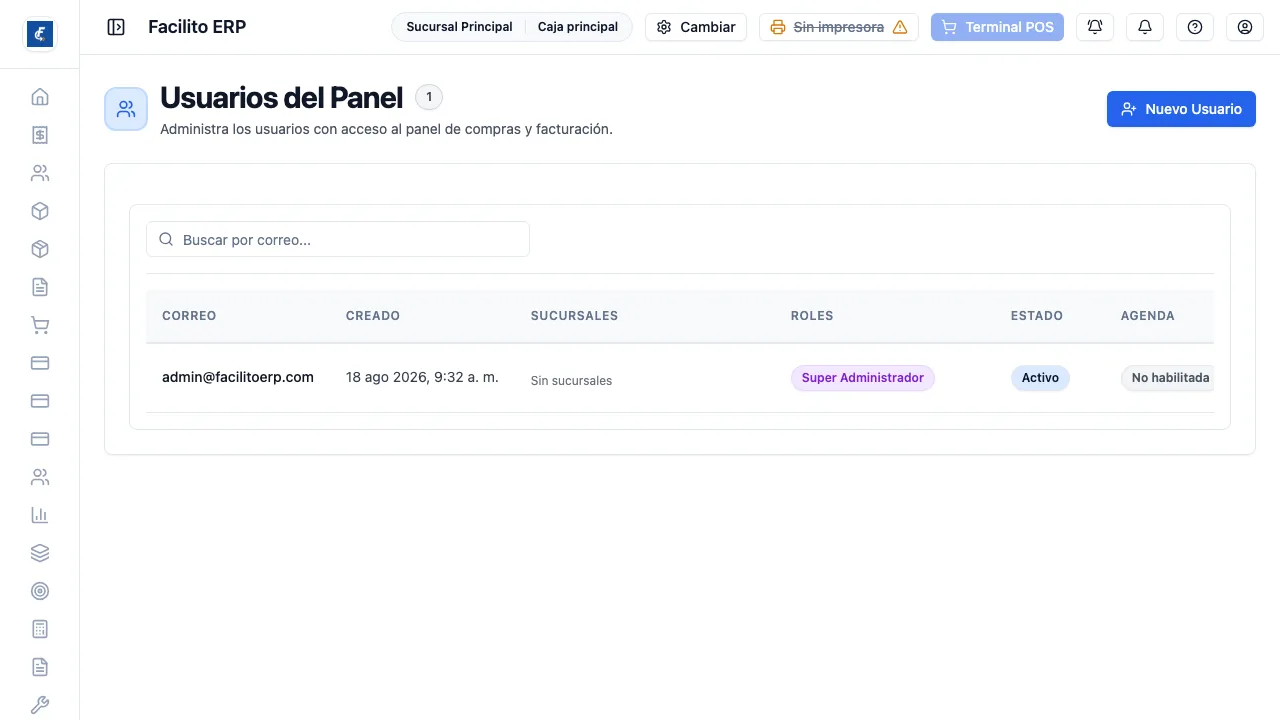This screenshot has width=1280, height=720.
Task: Click the Buscar por correo search field
Action: click(338, 240)
